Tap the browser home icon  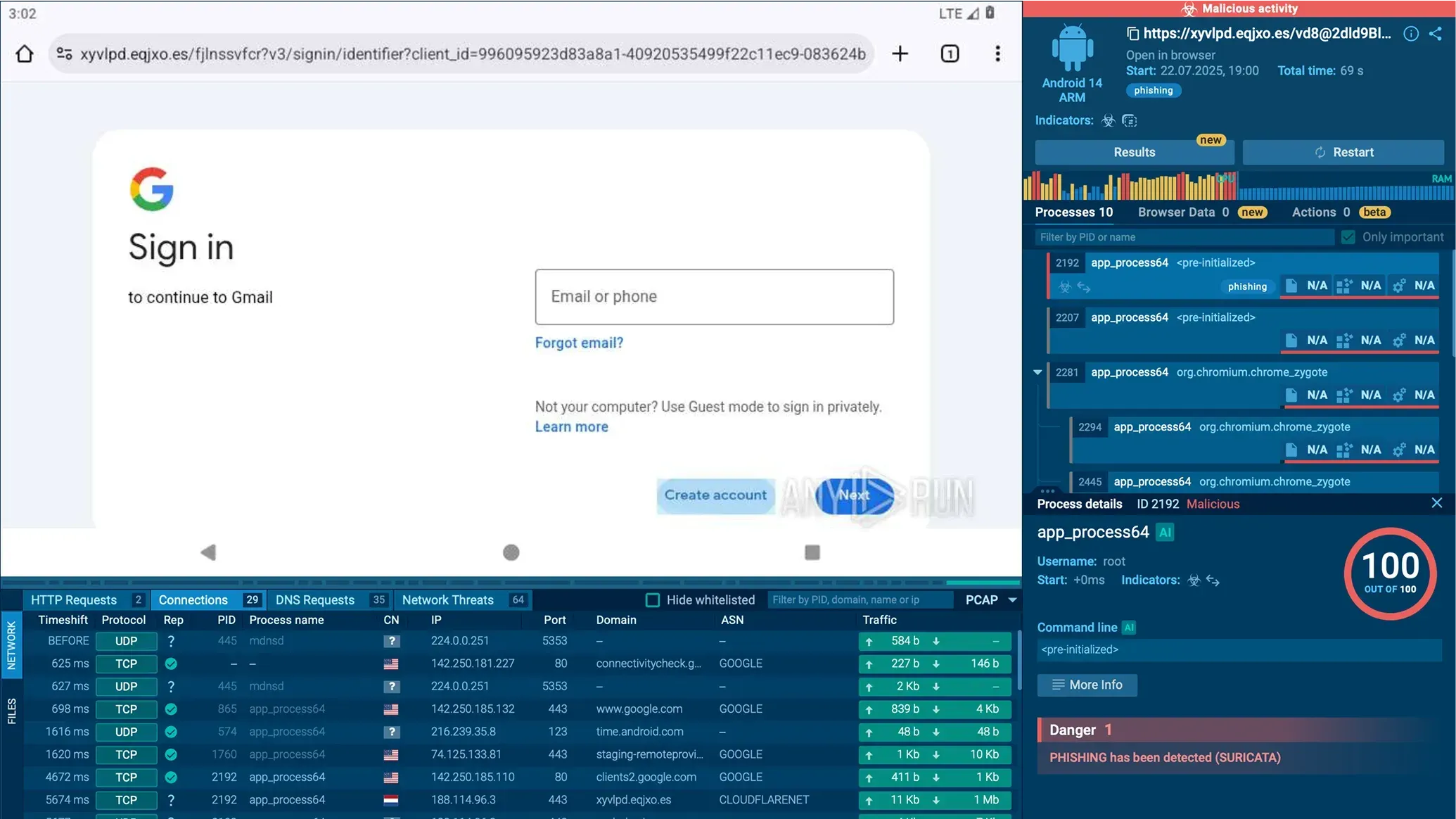(25, 53)
